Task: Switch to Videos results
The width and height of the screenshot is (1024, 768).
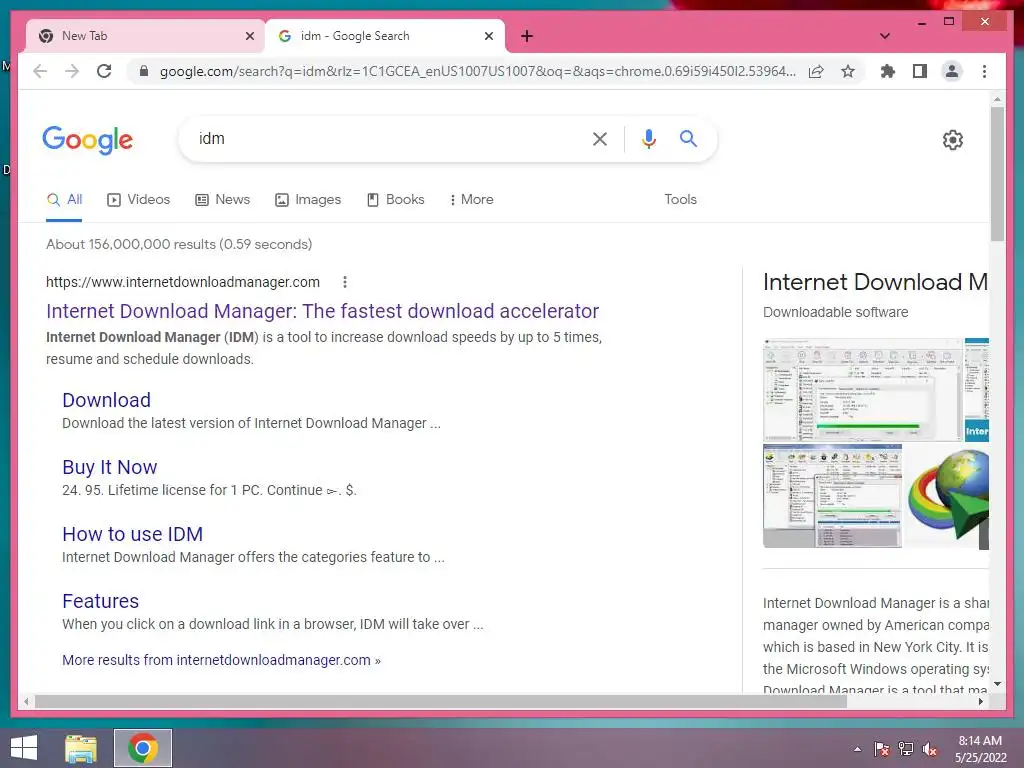Action: [x=138, y=200]
